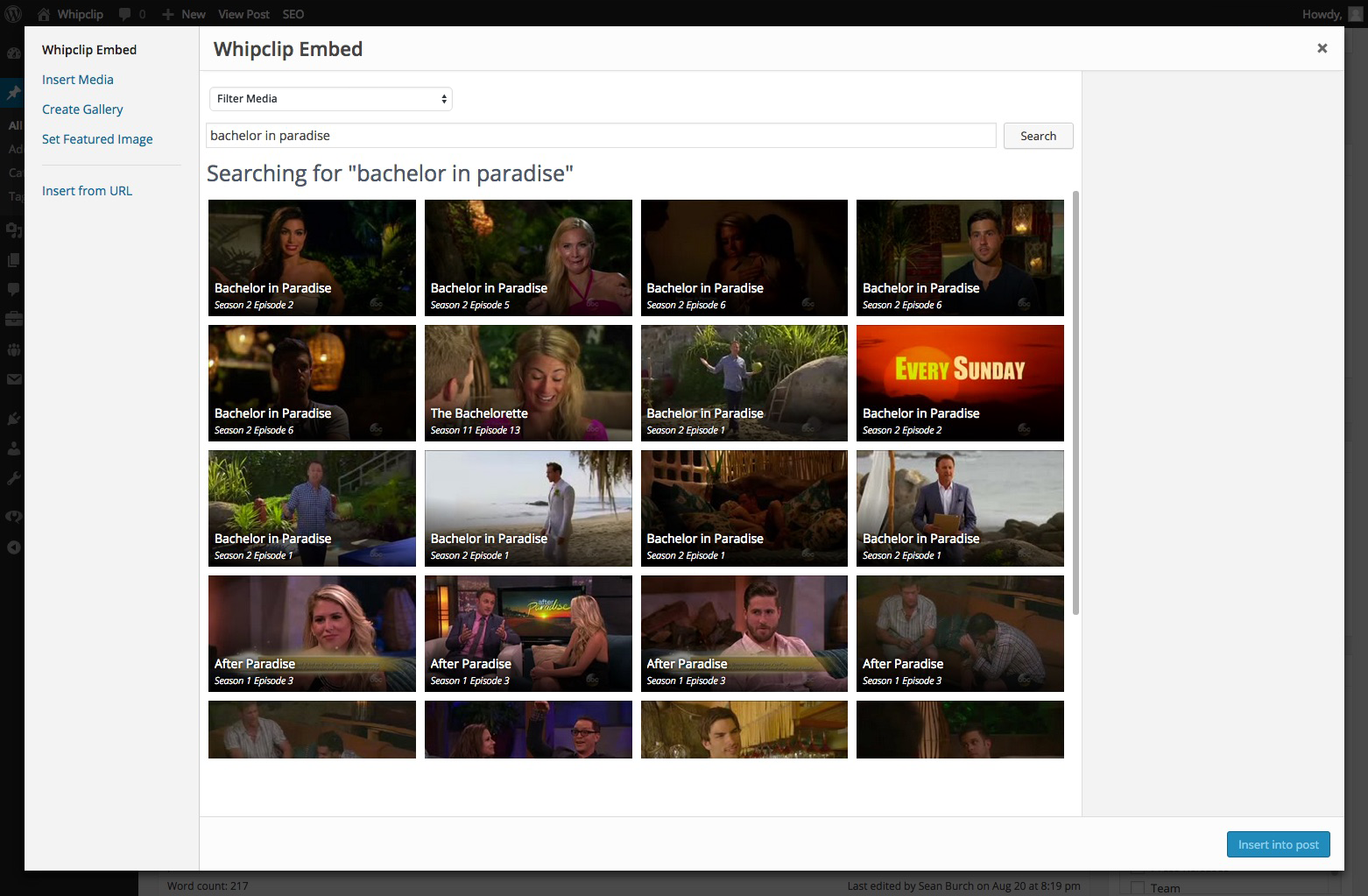Click View Post in the admin bar
The image size is (1368, 896).
tap(243, 14)
